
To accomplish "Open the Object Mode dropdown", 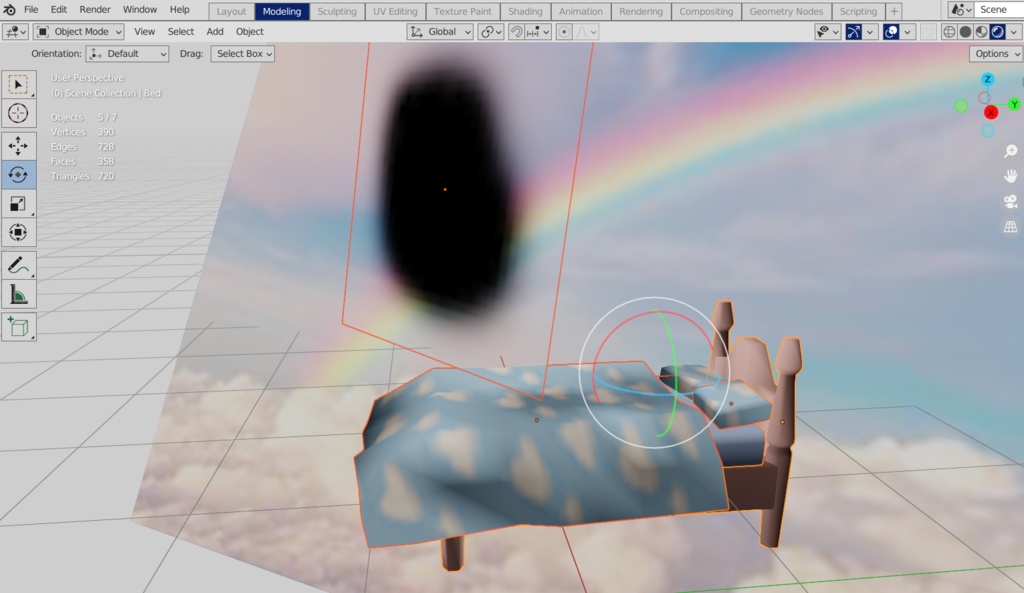I will 79,31.
